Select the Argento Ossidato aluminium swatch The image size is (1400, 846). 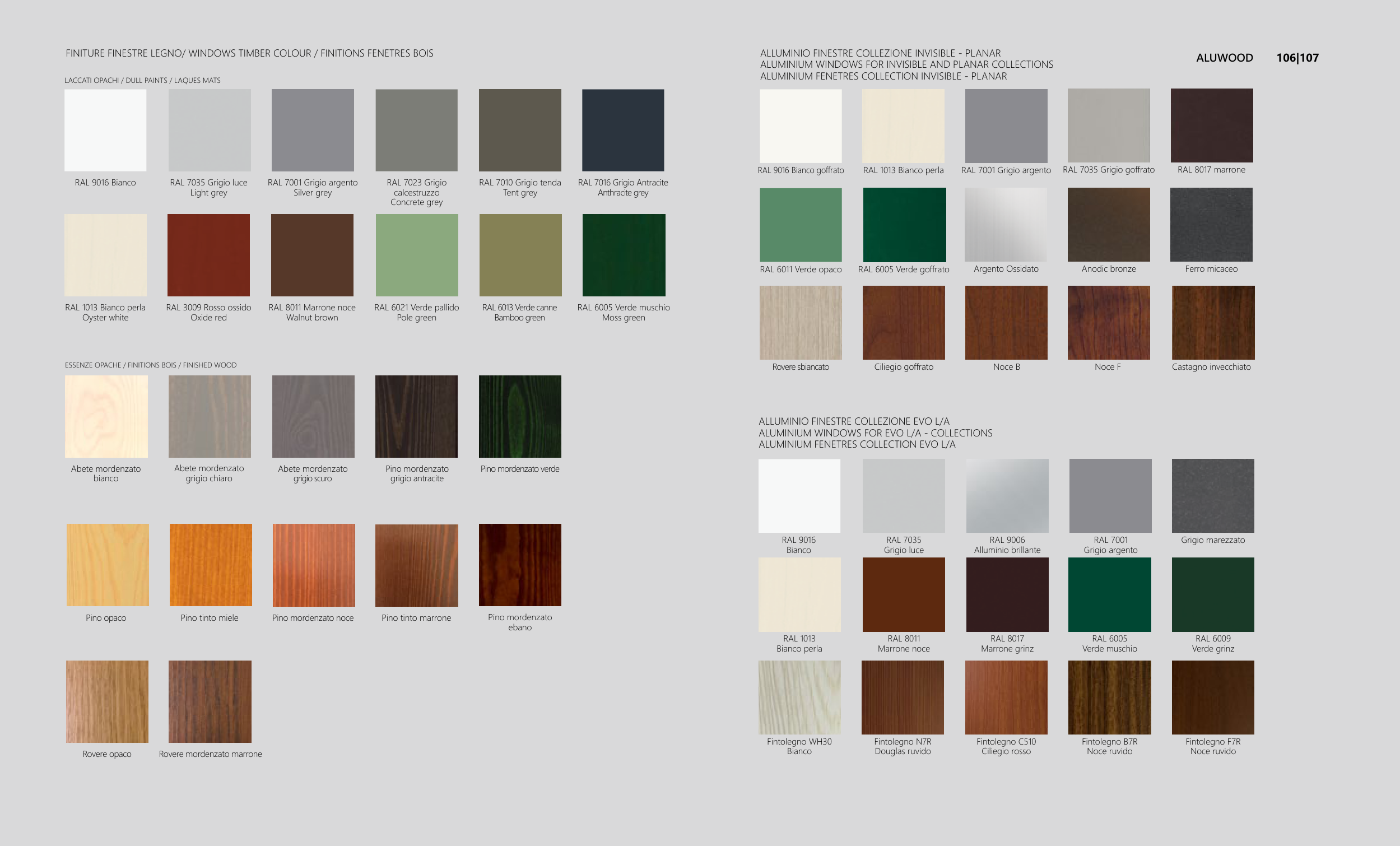[1006, 225]
